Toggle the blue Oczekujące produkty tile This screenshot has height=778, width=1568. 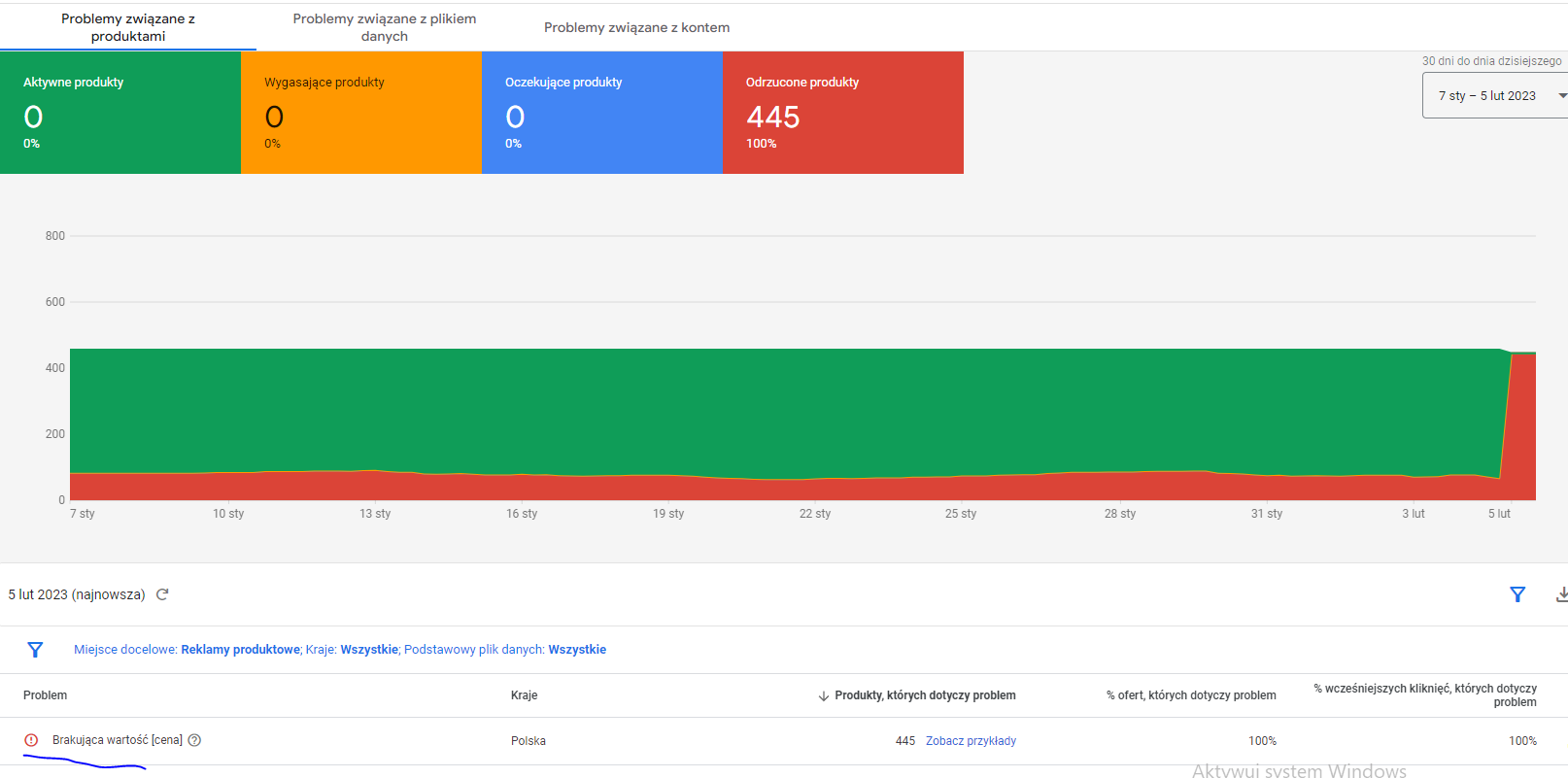(x=602, y=113)
